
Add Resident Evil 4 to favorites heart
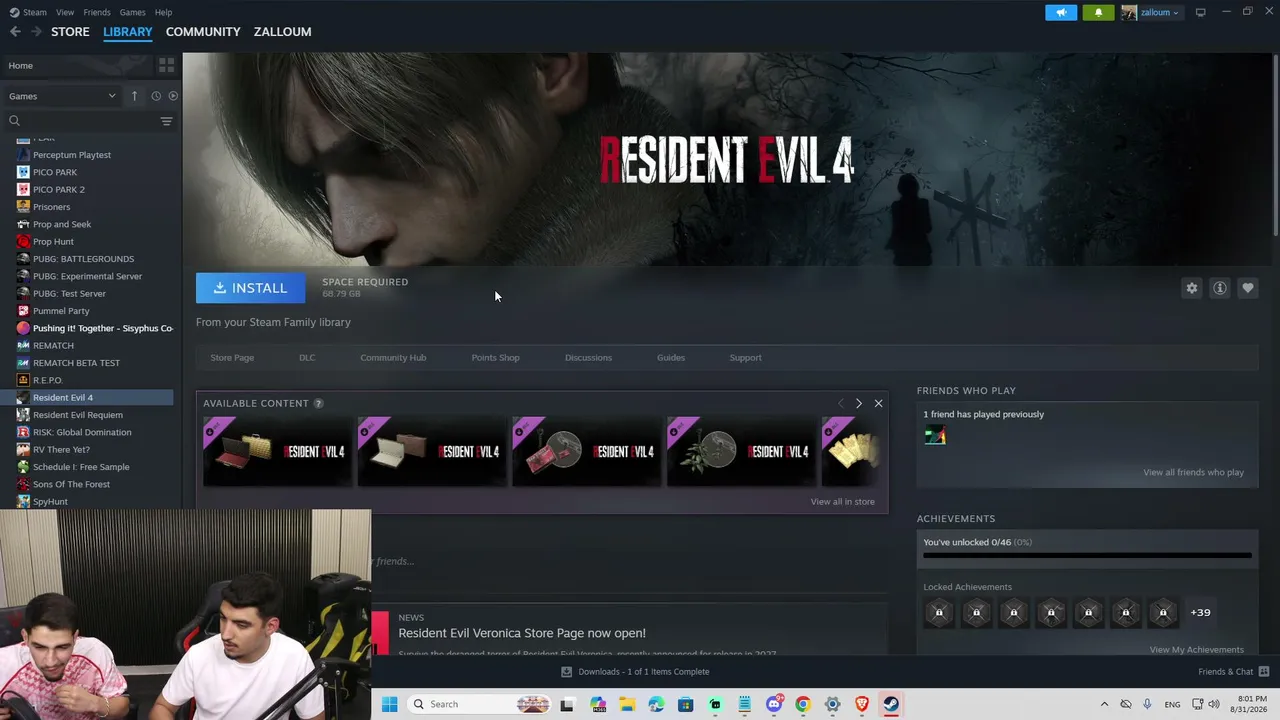click(x=1247, y=288)
